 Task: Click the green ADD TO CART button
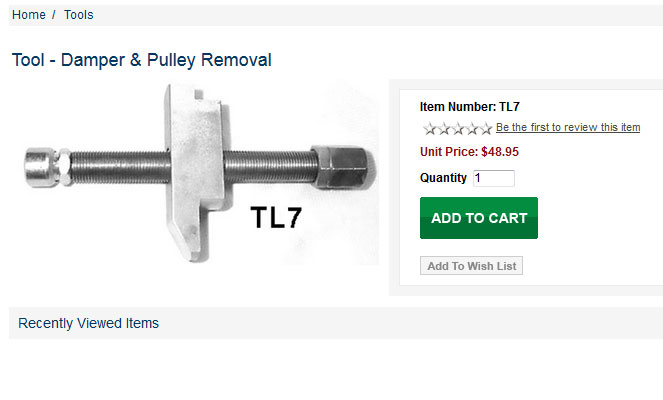[x=479, y=218]
